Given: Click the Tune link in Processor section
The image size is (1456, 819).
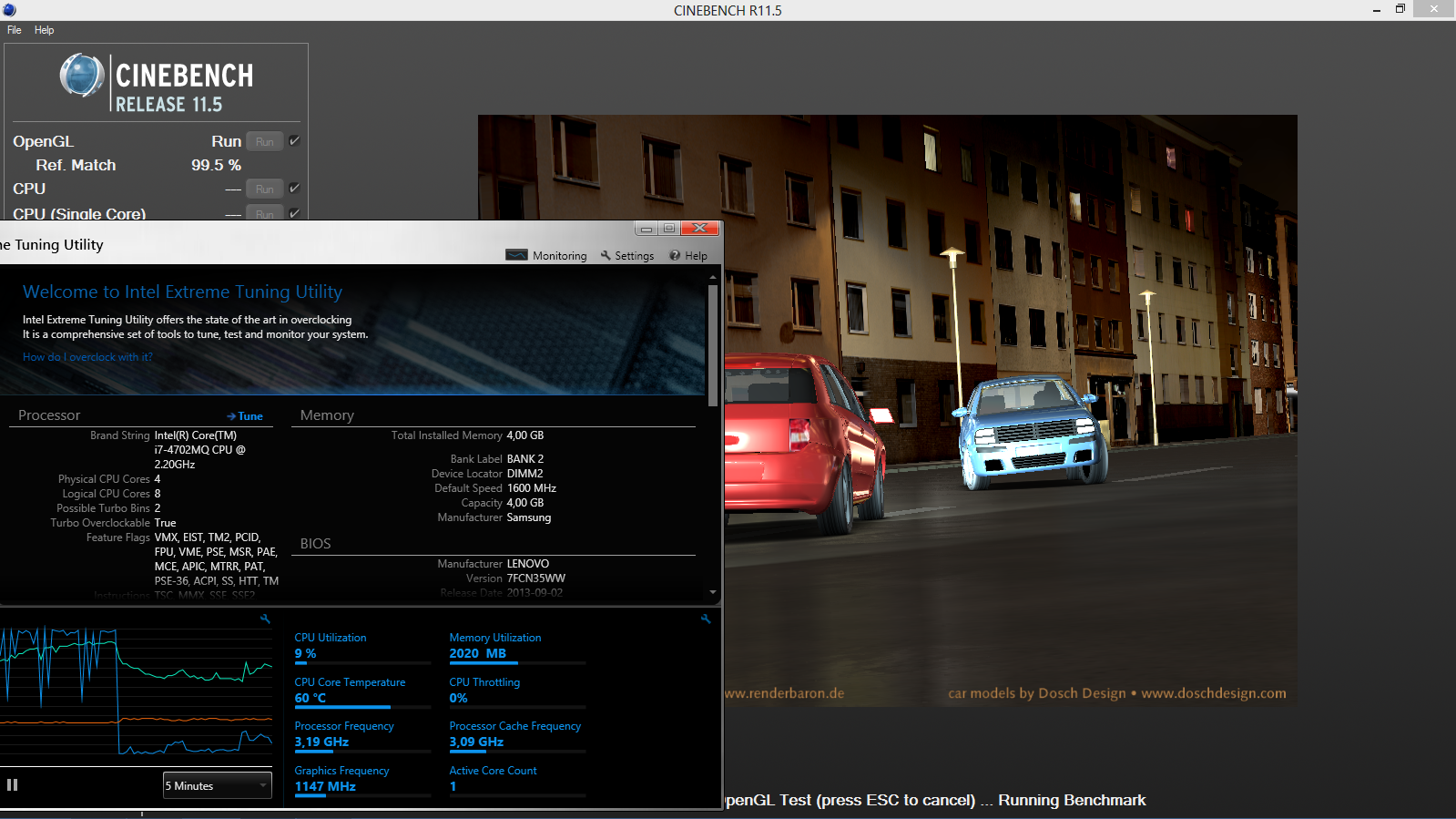Looking at the screenshot, I should tap(245, 416).
